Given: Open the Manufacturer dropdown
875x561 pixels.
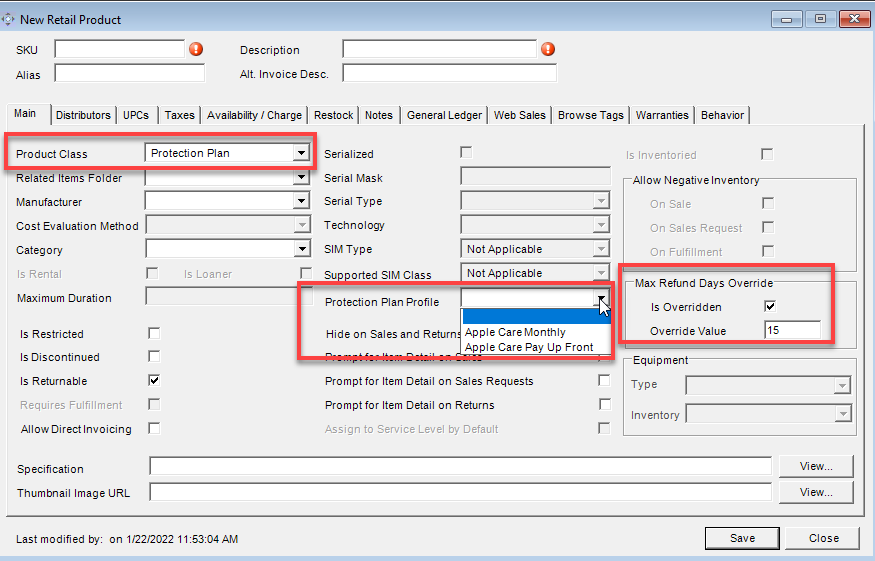Looking at the screenshot, I should point(301,201).
